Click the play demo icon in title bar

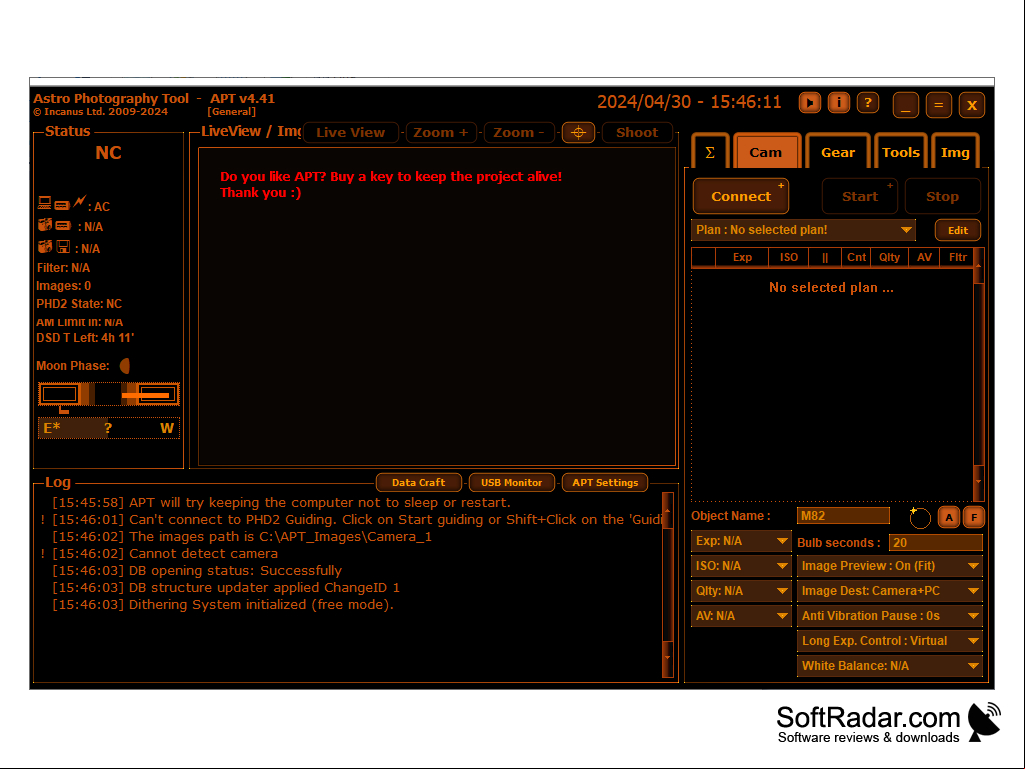click(x=809, y=103)
